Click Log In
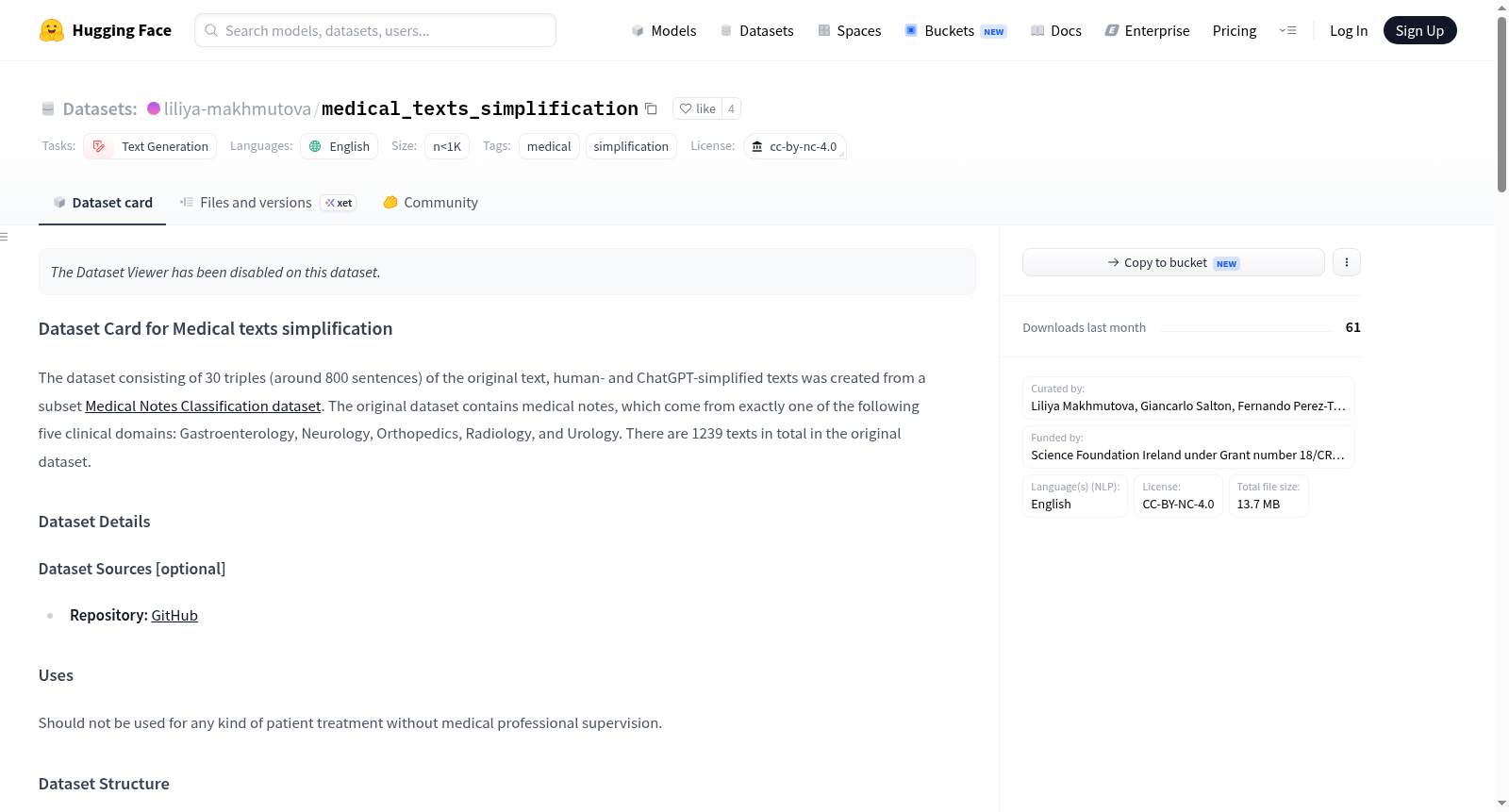 tap(1349, 30)
